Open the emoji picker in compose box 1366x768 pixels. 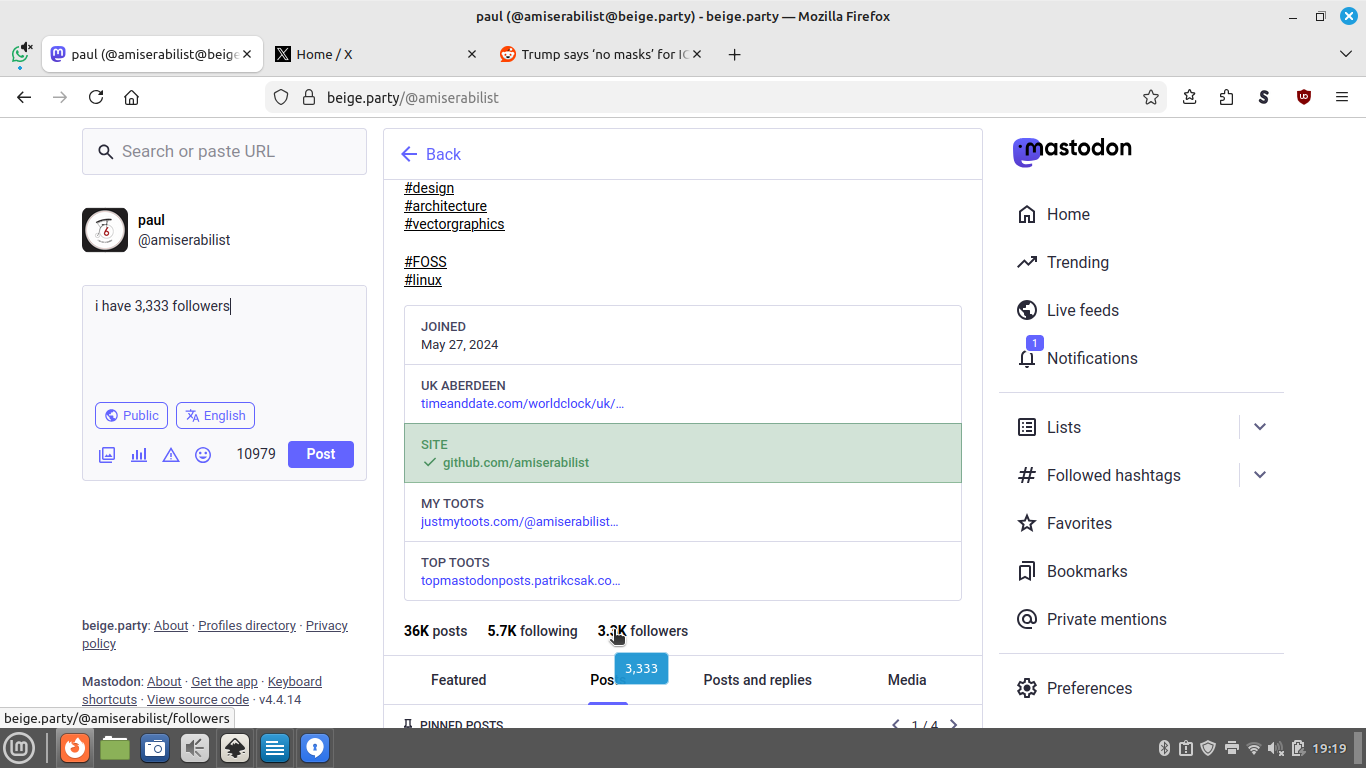coord(203,455)
